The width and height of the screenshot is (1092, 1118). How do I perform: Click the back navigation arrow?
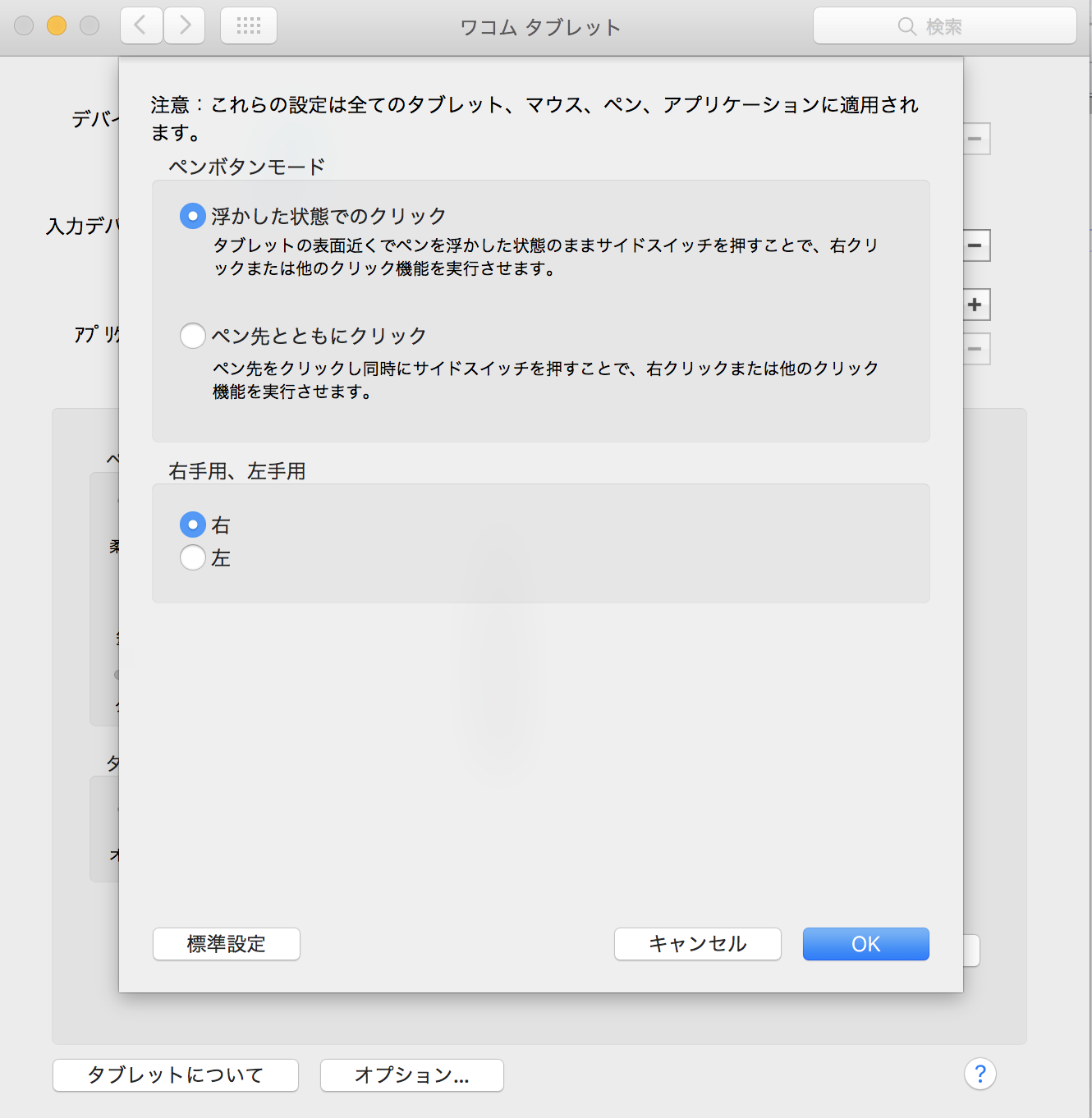(141, 25)
